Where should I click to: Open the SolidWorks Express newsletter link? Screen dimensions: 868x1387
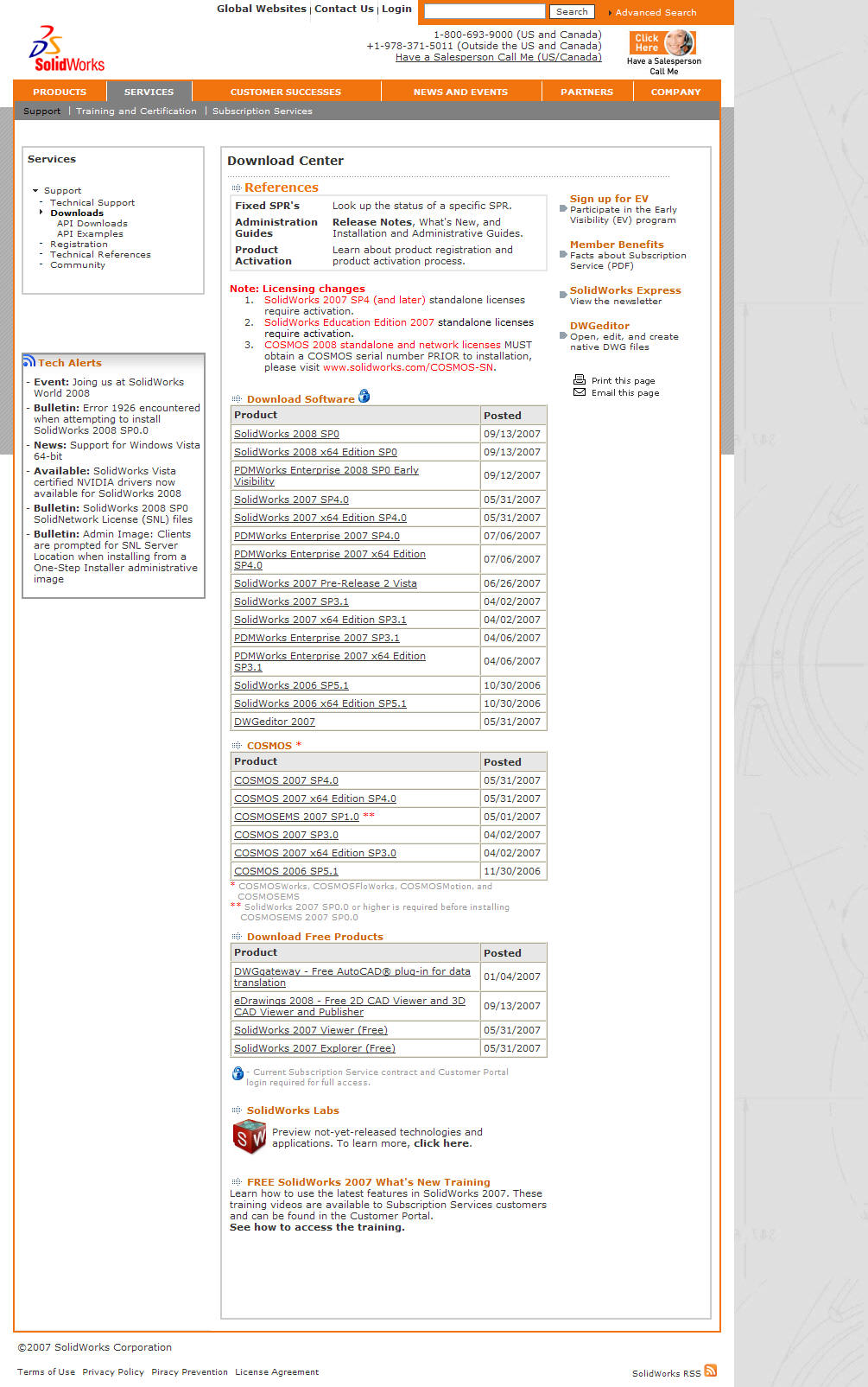[625, 290]
